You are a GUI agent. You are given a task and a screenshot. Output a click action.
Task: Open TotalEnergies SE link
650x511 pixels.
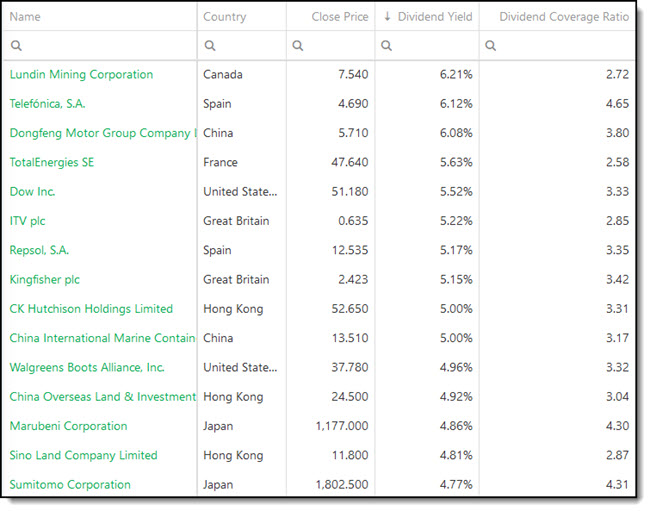coord(52,162)
